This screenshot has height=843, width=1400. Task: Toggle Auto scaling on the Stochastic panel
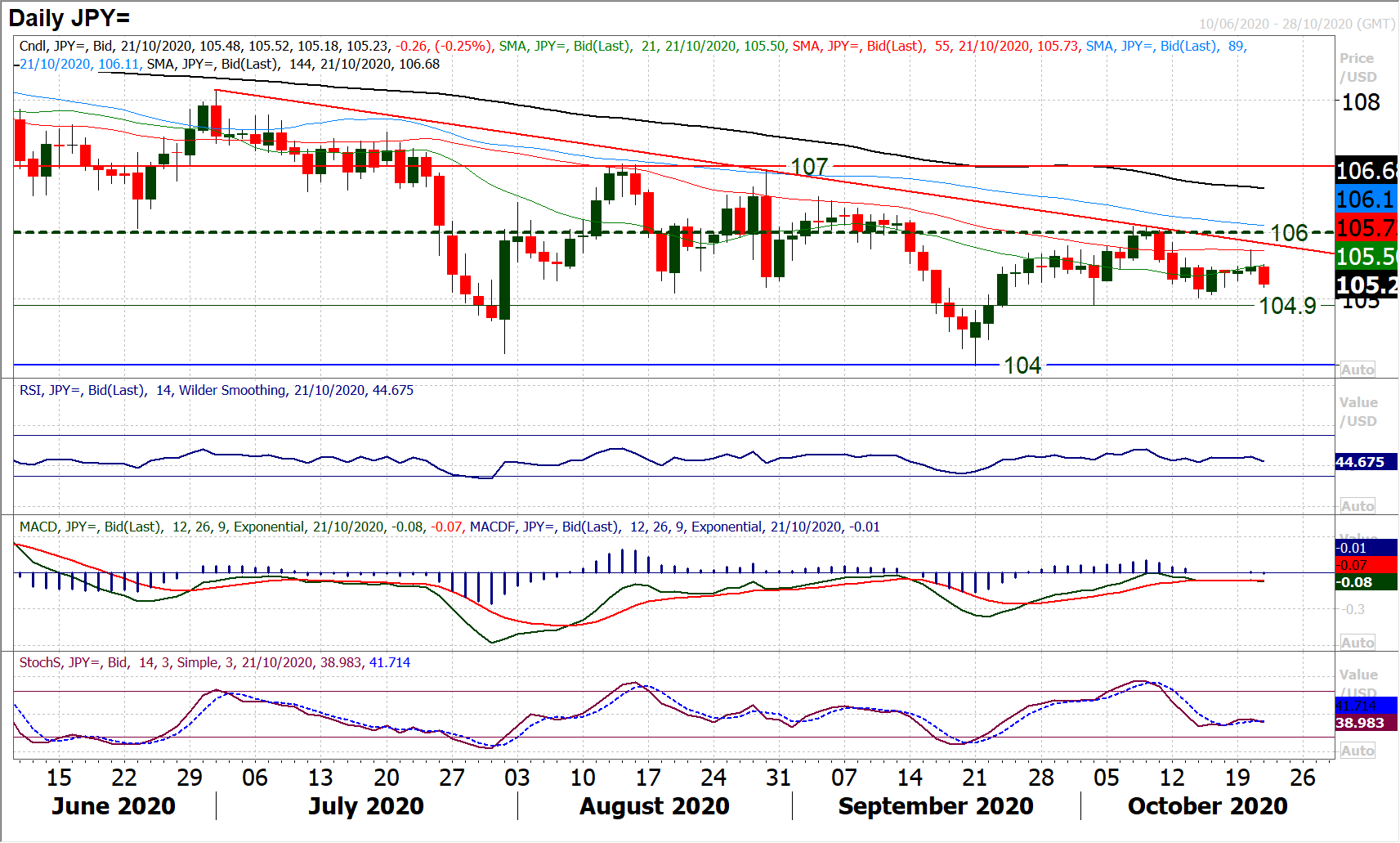pos(1357,751)
